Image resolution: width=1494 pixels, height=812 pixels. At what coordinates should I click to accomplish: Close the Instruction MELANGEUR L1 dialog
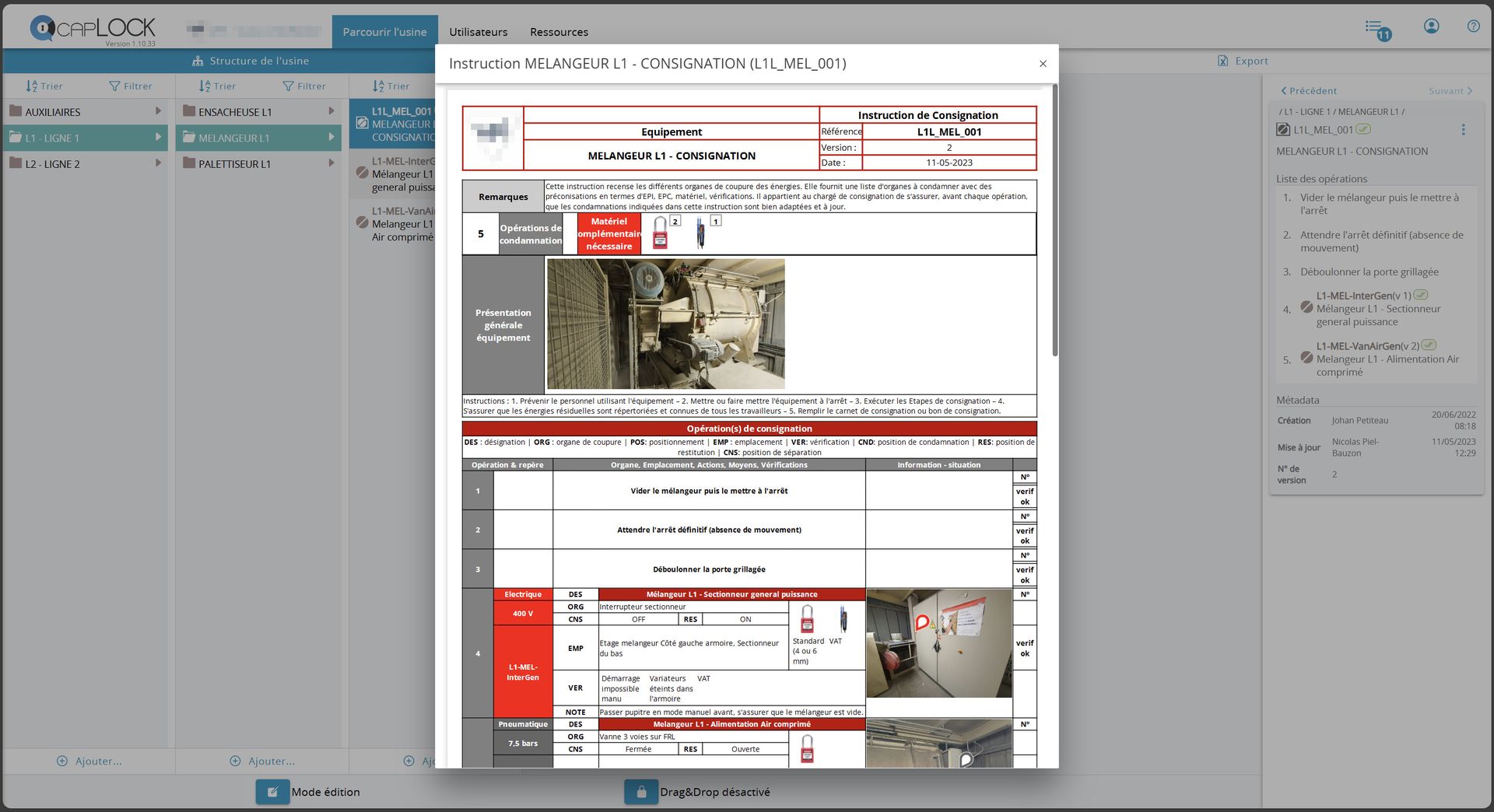coord(1043,64)
